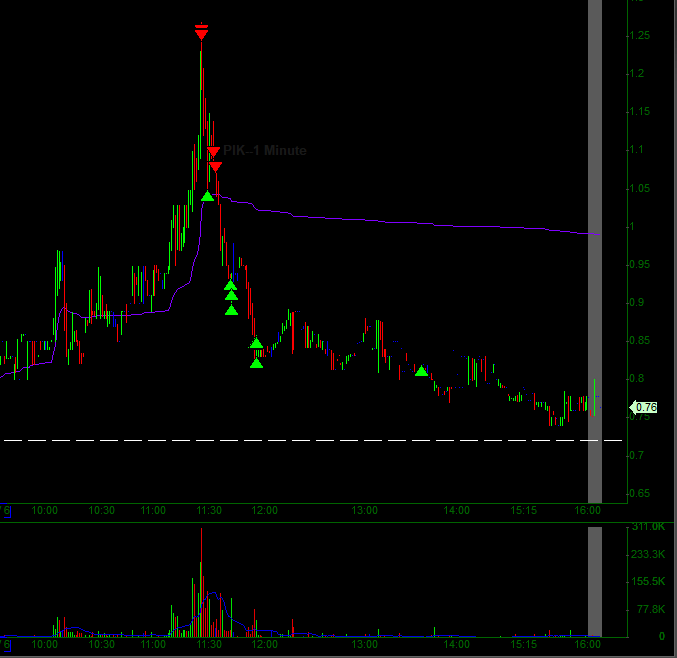Select the PIK--1 Minute chart label
This screenshot has width=677, height=658.
click(265, 150)
